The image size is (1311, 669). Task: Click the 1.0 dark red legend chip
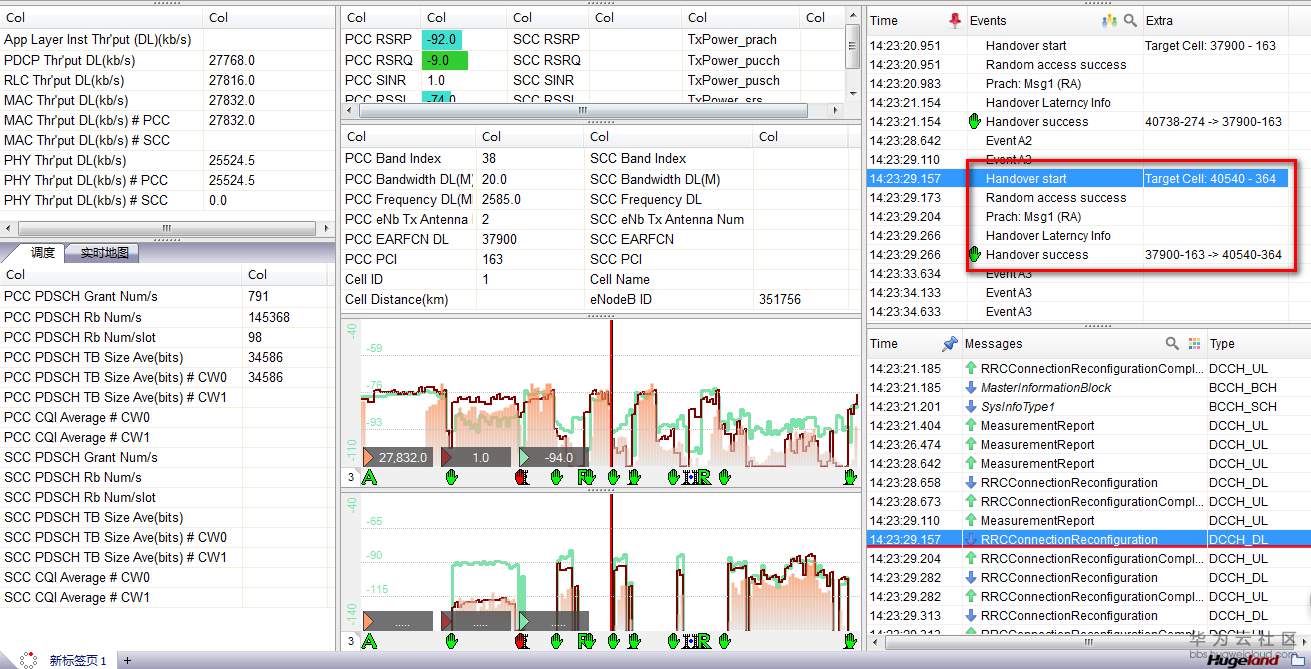(476, 457)
